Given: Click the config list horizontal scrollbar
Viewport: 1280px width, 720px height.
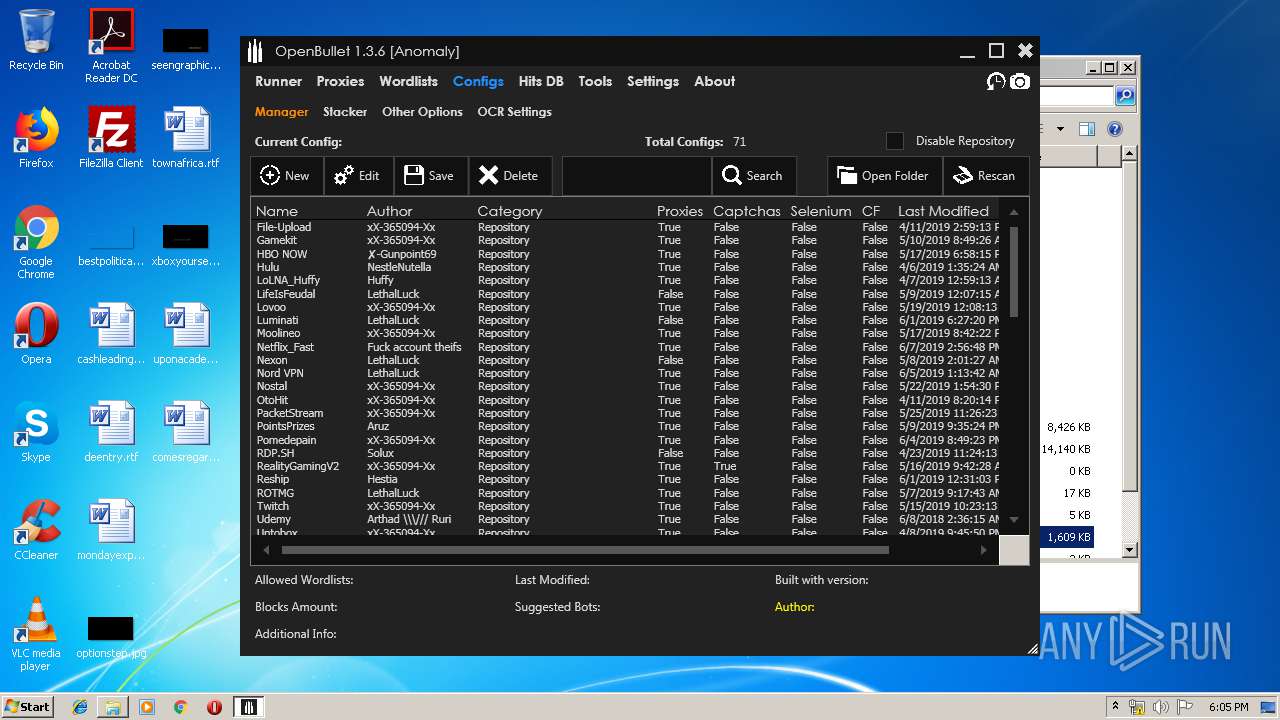Looking at the screenshot, I should click(585, 549).
